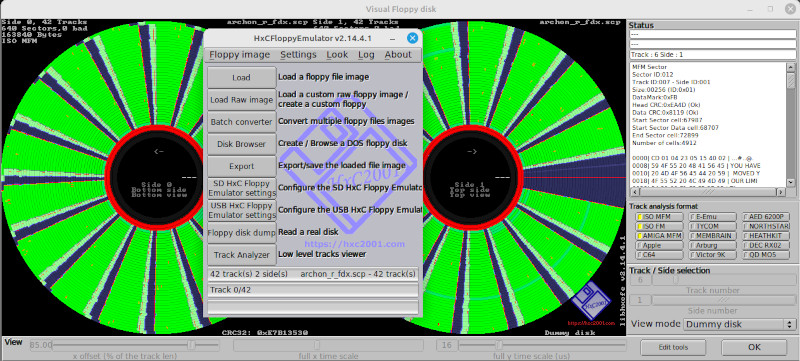Open the Batch converter
This screenshot has width=800, height=361.
coord(241,122)
